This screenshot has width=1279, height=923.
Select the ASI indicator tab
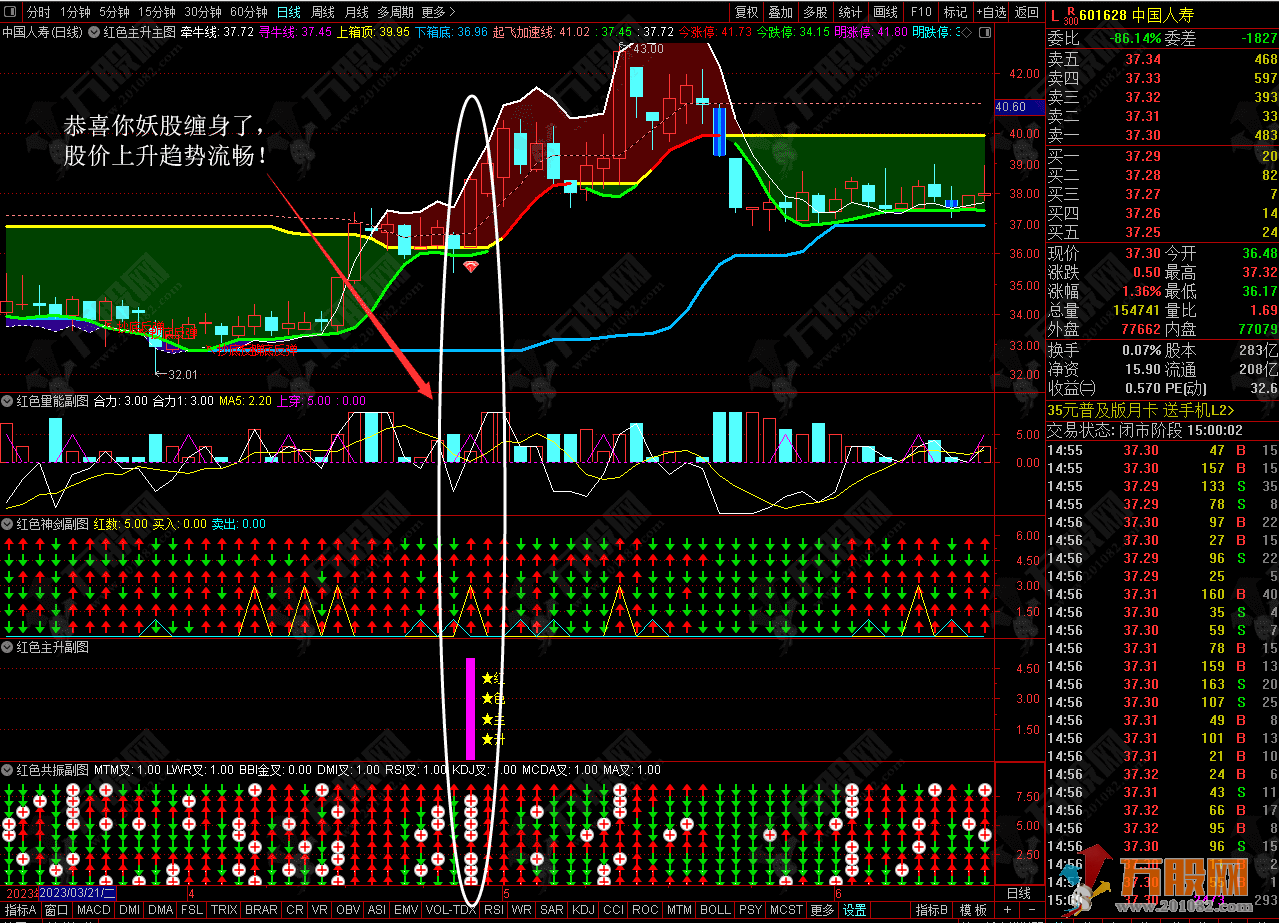(x=377, y=911)
